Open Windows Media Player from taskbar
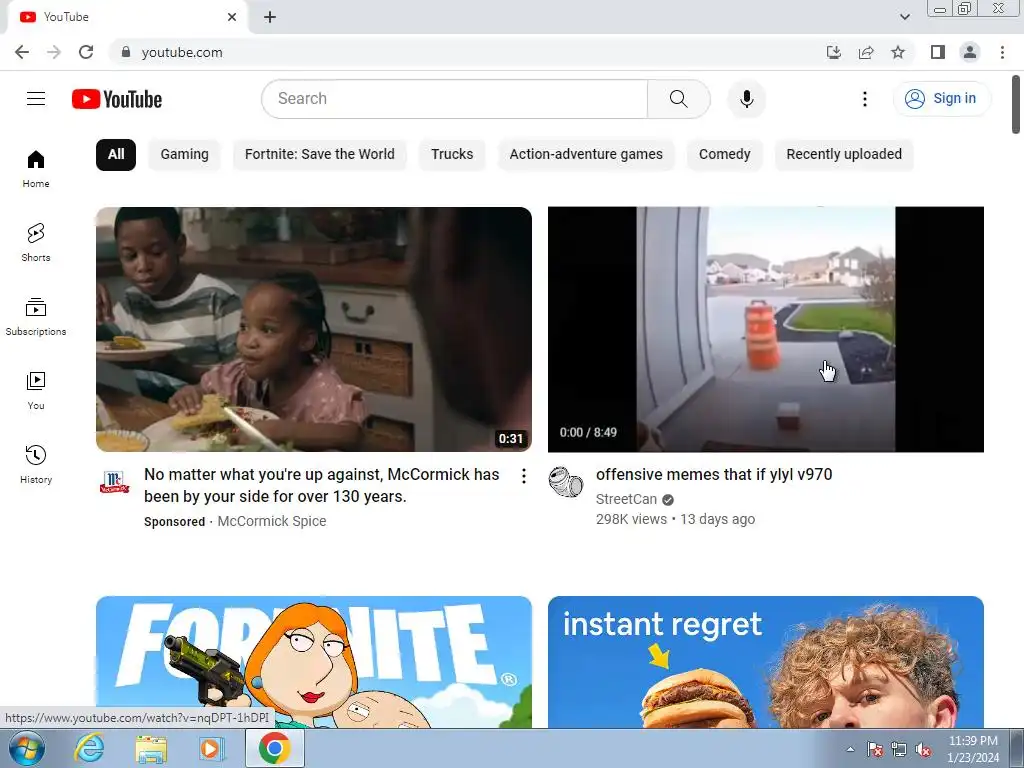Viewport: 1024px width, 768px height. 211,748
